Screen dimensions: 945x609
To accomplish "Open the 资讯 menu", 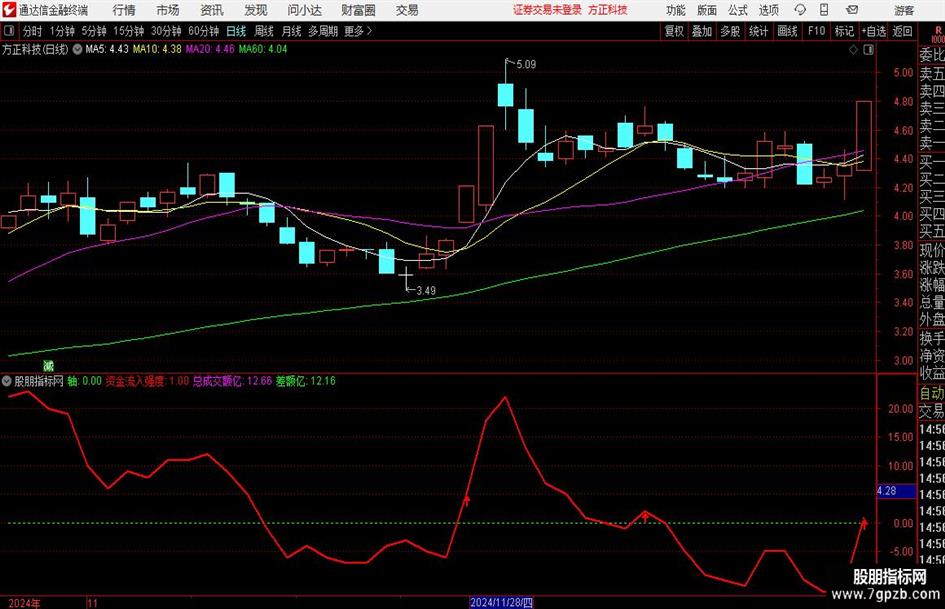I will [x=212, y=10].
